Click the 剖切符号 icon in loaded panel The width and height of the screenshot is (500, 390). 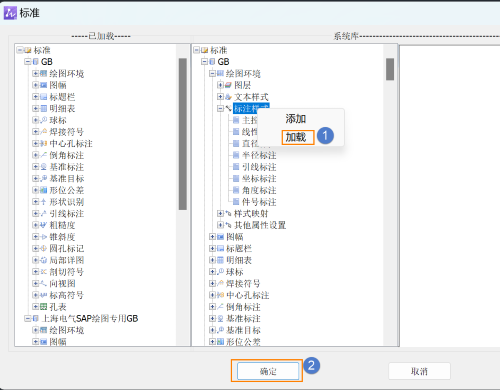click(x=44, y=272)
